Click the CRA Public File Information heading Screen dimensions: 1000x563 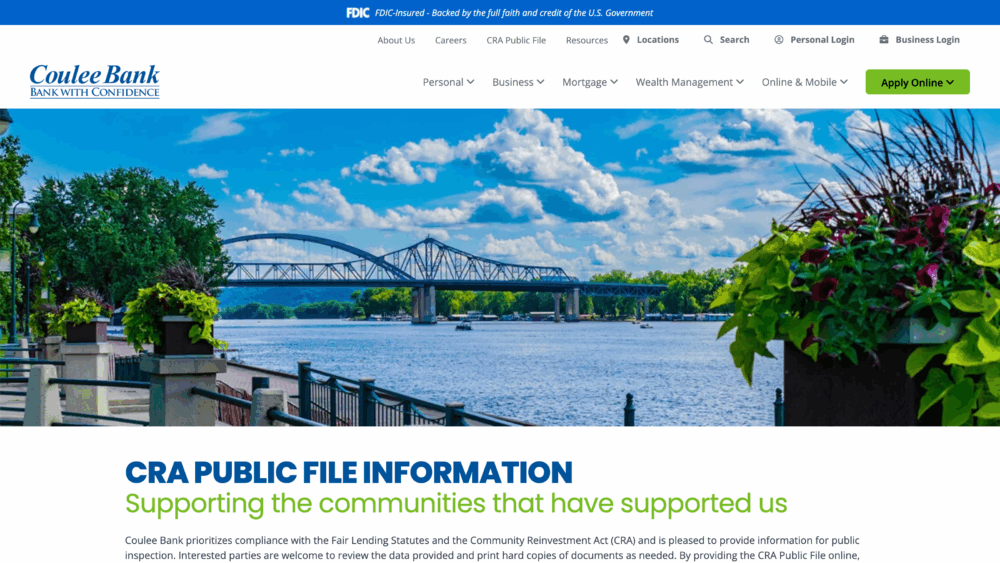[349, 472]
